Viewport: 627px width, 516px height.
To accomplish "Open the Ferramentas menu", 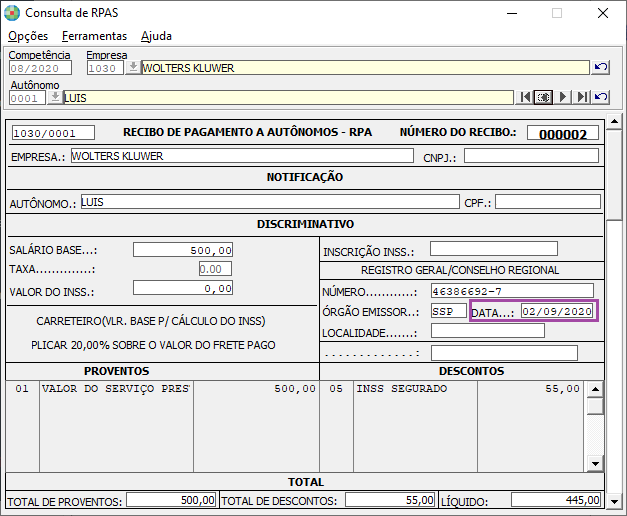I will tap(94, 36).
